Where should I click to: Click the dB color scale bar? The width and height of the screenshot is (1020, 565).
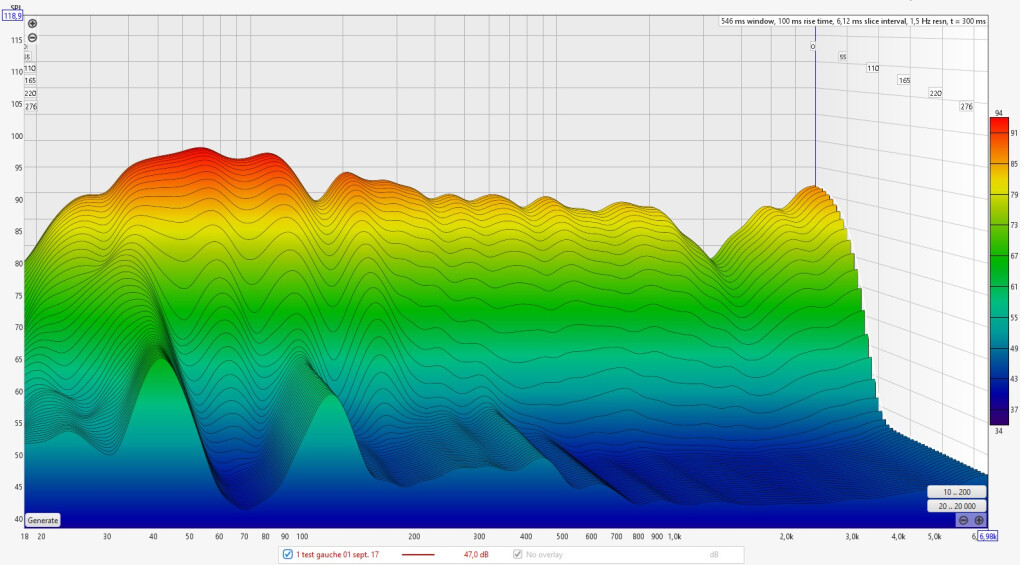pyautogui.click(x=999, y=271)
